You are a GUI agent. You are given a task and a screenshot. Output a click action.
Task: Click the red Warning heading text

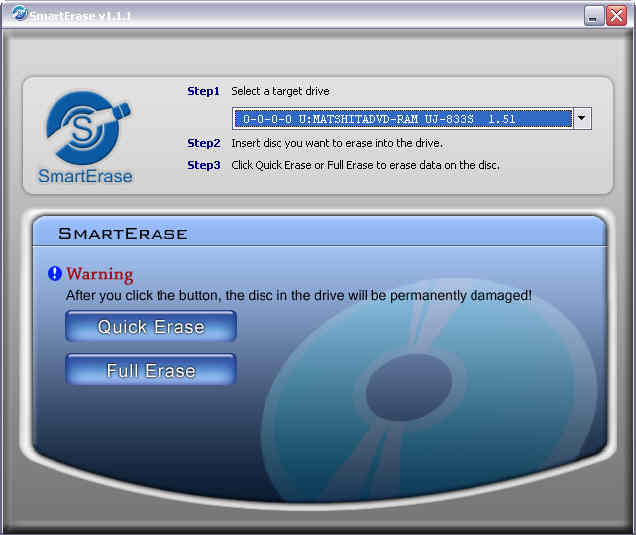(x=100, y=275)
